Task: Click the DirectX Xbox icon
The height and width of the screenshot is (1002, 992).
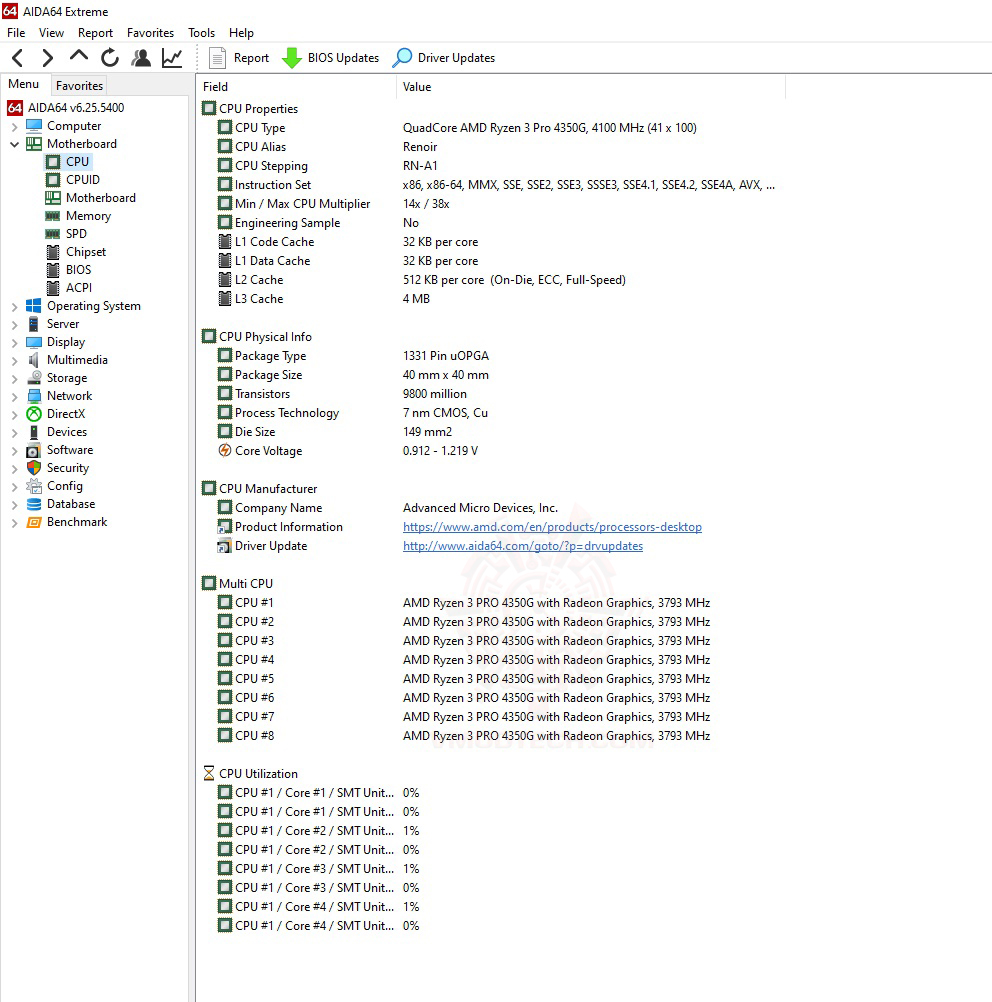Action: 34,414
